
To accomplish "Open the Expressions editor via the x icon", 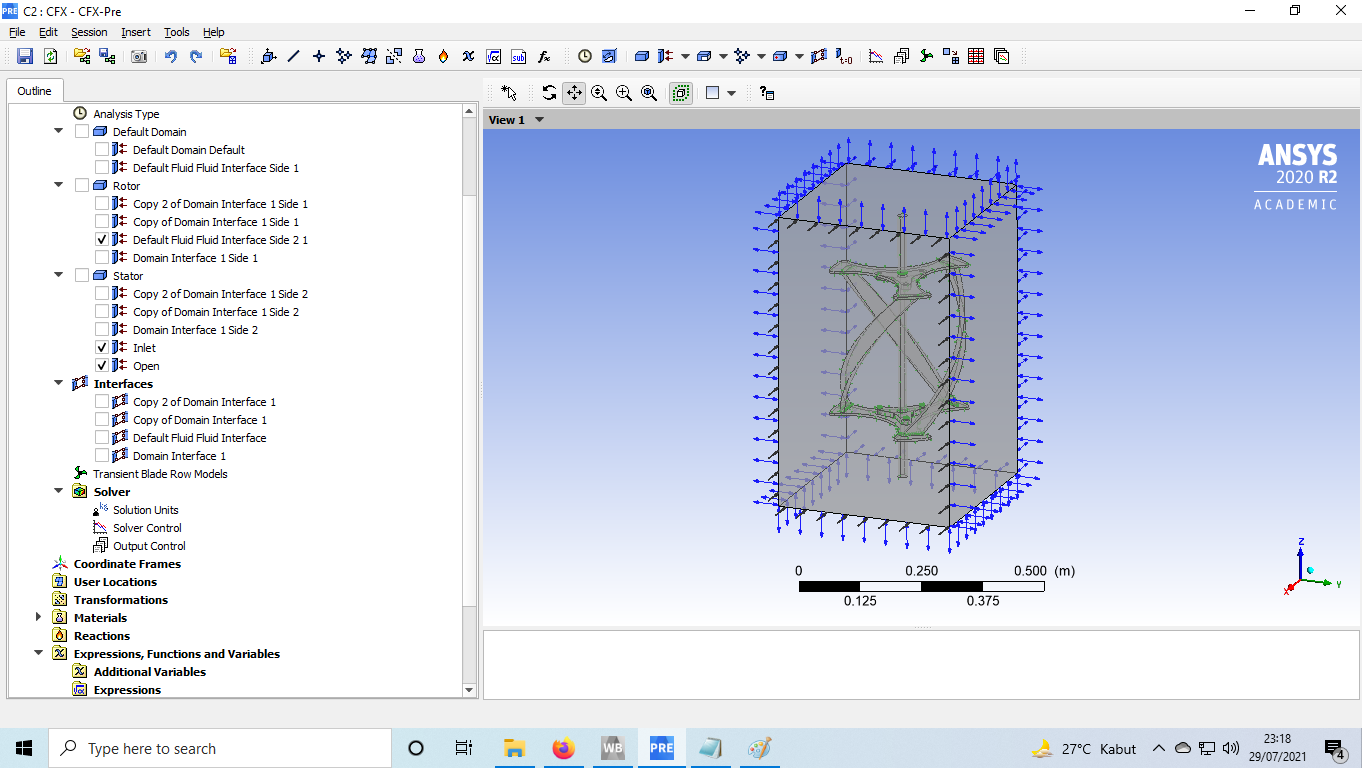I will click(x=466, y=57).
